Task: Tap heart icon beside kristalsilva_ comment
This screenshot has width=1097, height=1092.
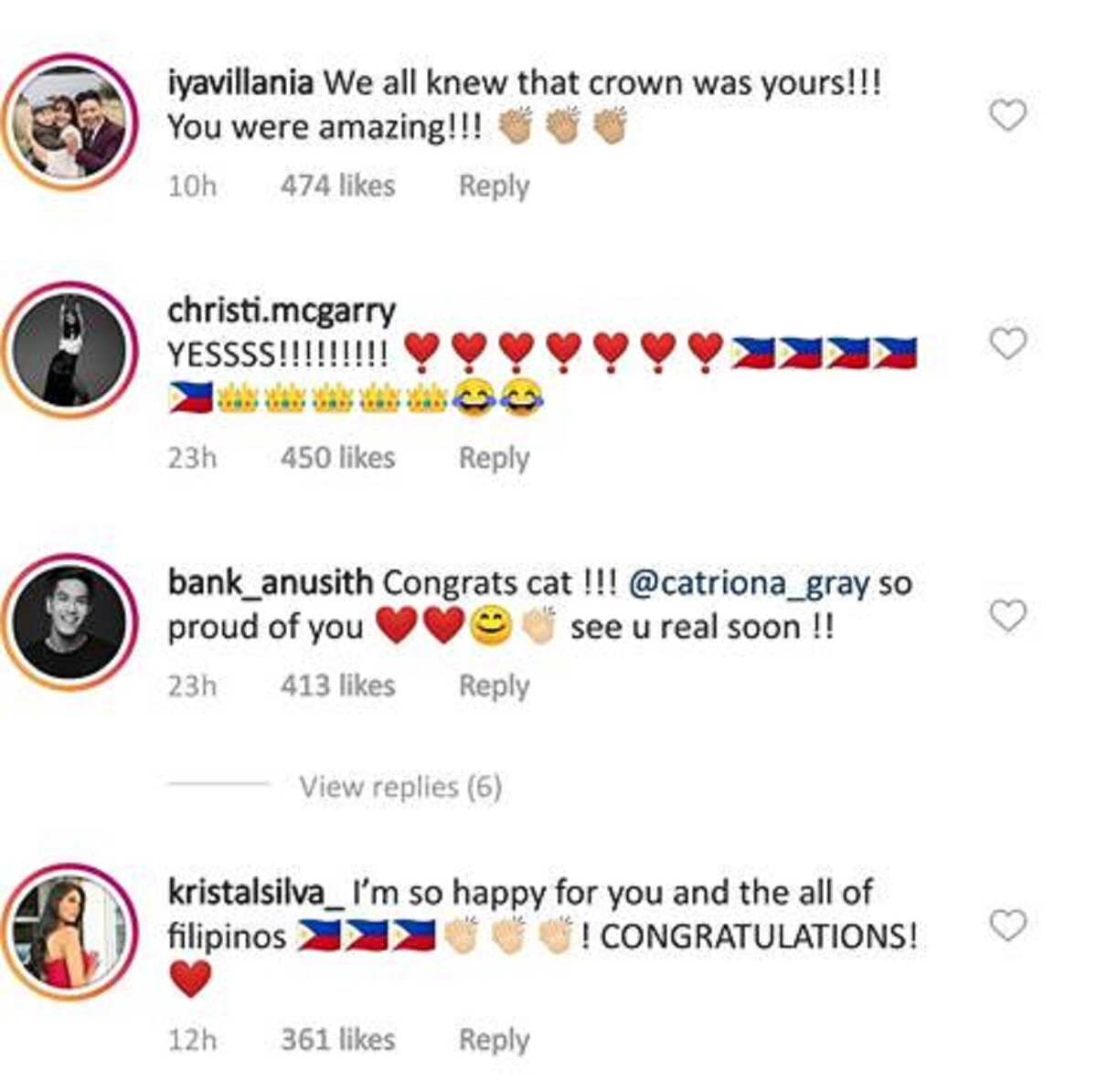Action: pyautogui.click(x=1008, y=926)
